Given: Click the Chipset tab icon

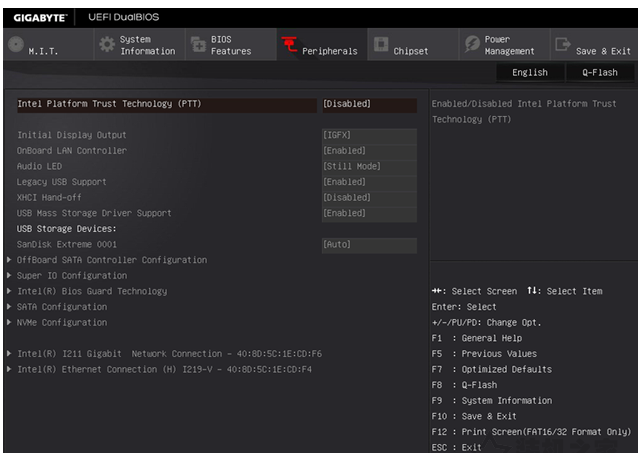Looking at the screenshot, I should pos(381,46).
